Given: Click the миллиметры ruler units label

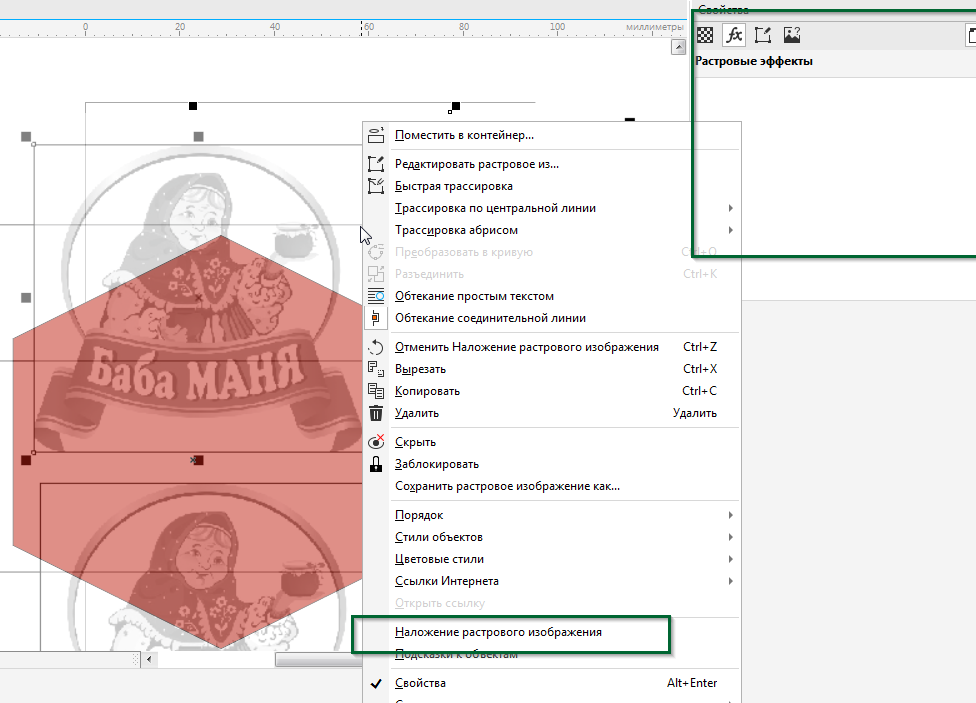Looking at the screenshot, I should [x=654, y=27].
